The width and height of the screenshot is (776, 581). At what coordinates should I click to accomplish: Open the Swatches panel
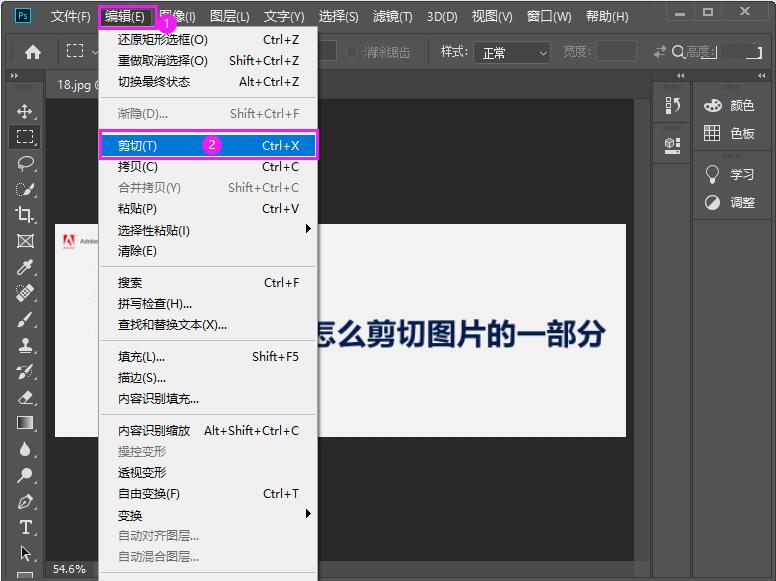pyautogui.click(x=728, y=133)
